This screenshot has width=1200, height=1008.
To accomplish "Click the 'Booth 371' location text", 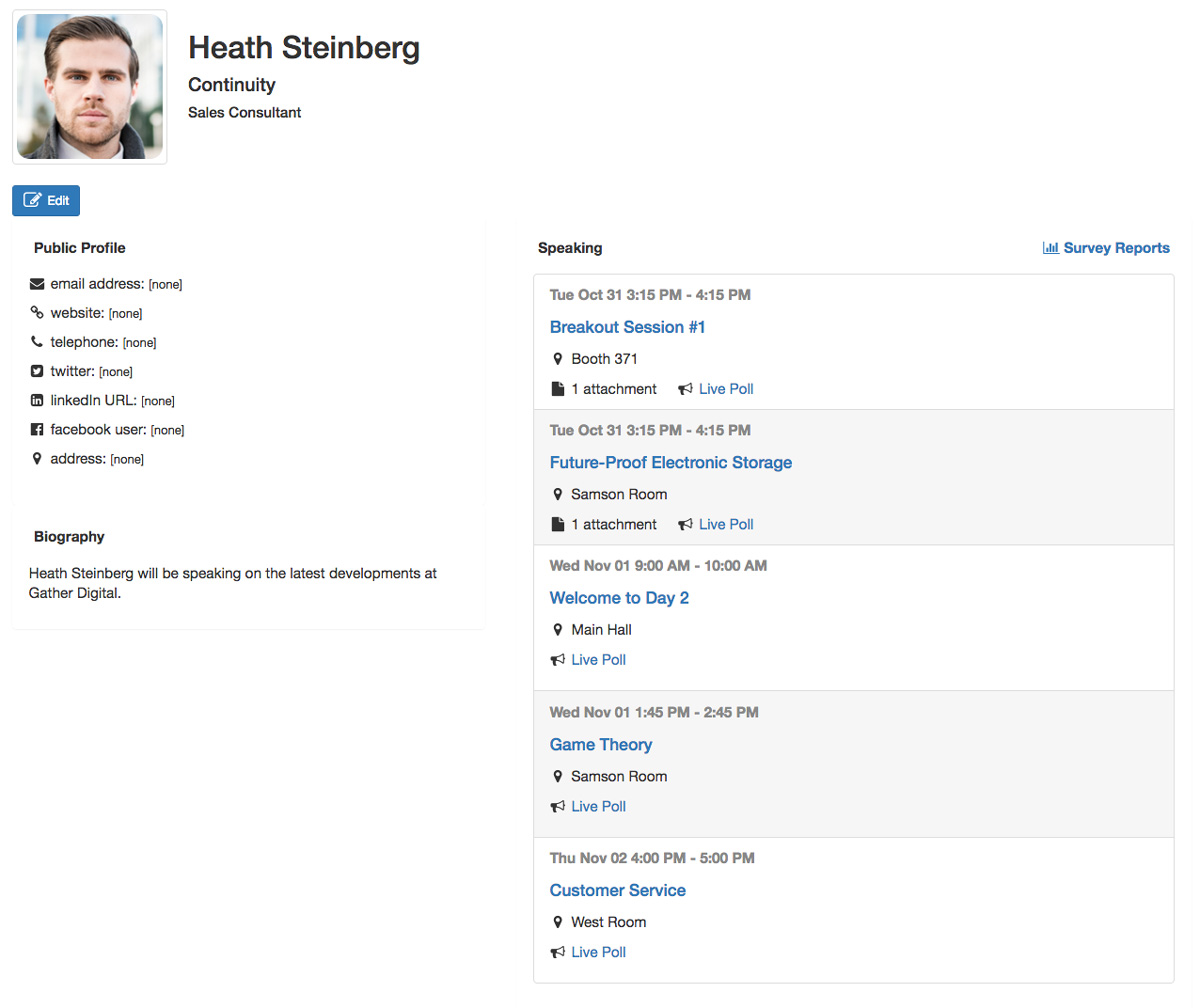I will [x=604, y=359].
